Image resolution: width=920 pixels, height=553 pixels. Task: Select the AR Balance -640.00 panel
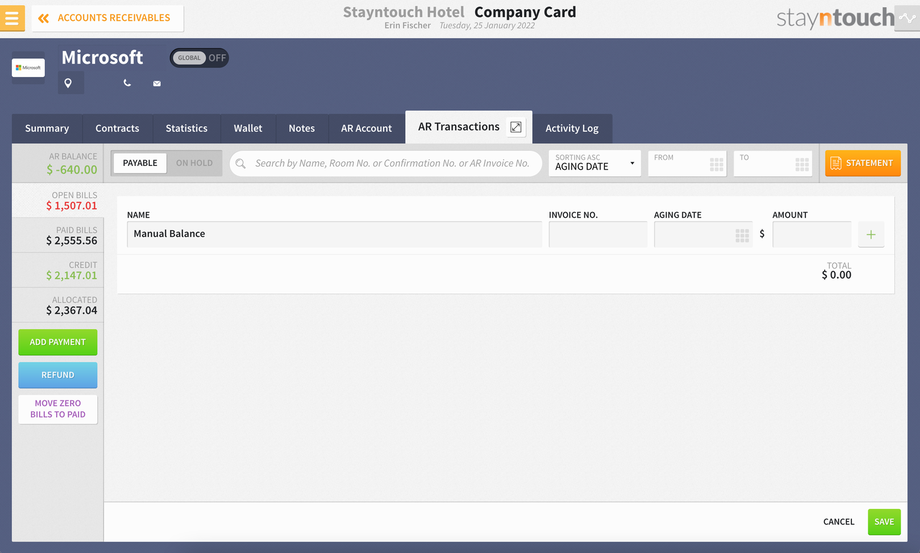pyautogui.click(x=58, y=164)
